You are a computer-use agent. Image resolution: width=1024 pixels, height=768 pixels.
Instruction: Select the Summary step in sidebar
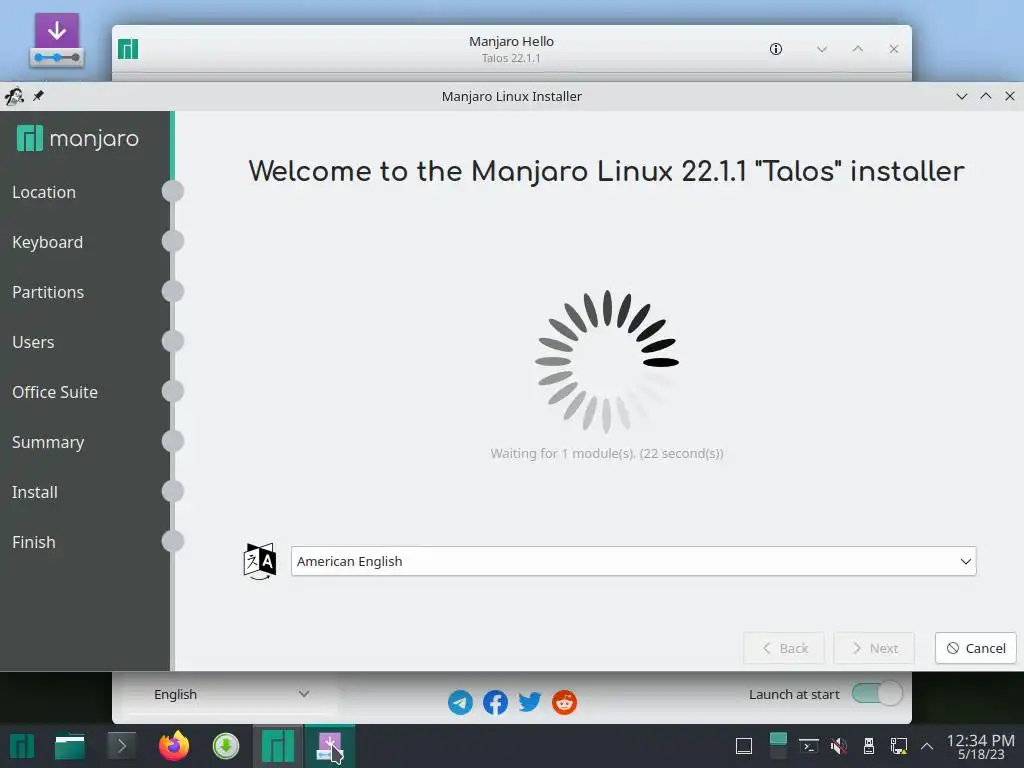tap(48, 442)
